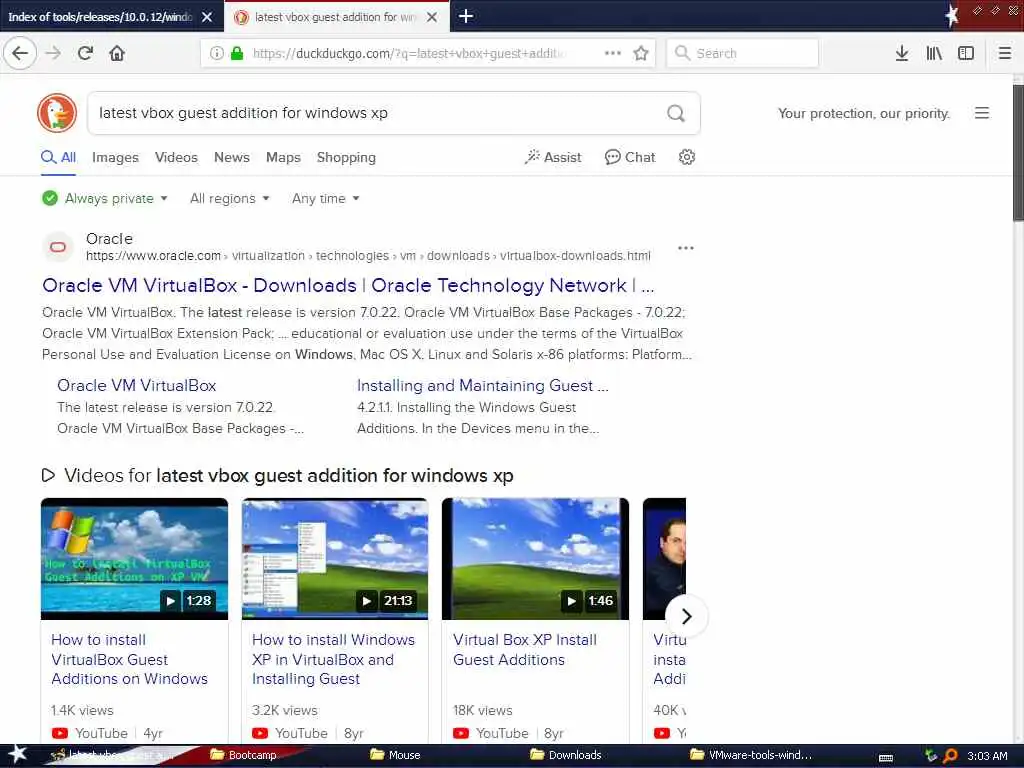Image resolution: width=1024 pixels, height=768 pixels.
Task: Open the search settings gear
Action: click(x=686, y=157)
